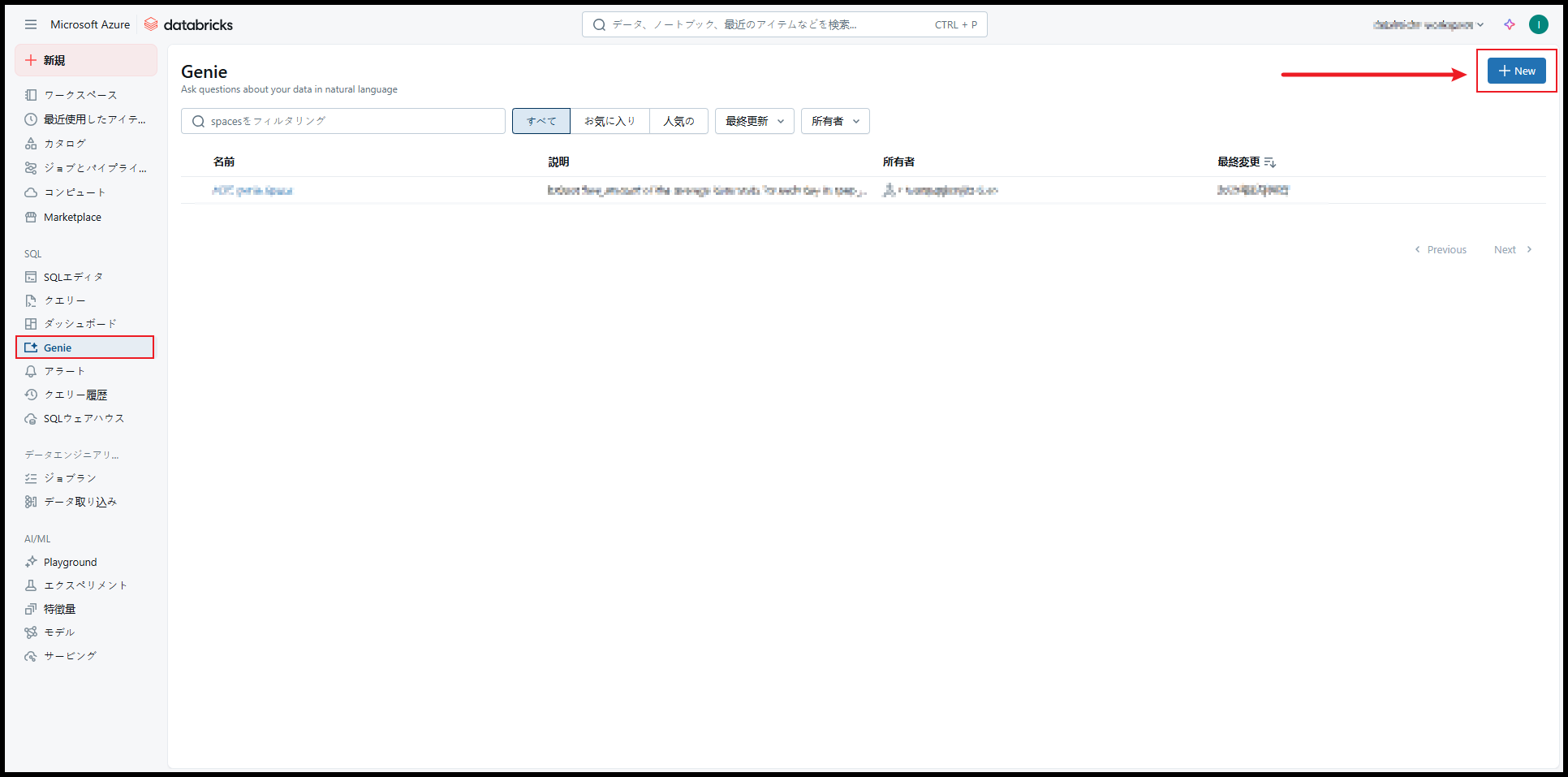The height and width of the screenshot is (777, 1568).
Task: Open the 所有者 filter dropdown
Action: click(835, 121)
